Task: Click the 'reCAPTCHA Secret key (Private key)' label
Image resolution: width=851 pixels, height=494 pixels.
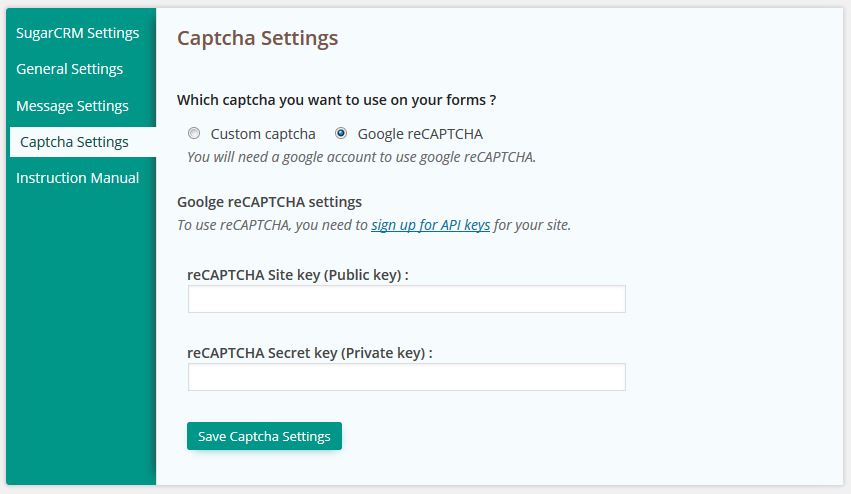Action: click(x=309, y=353)
